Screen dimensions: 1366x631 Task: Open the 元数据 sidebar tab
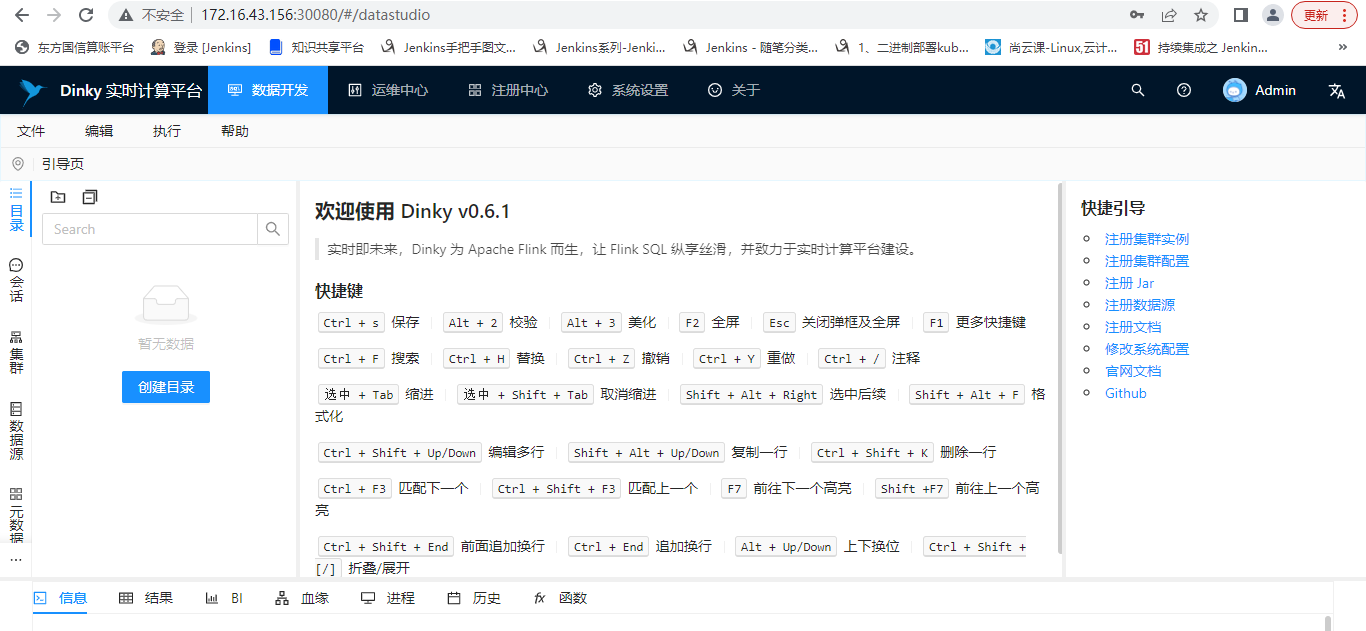[x=16, y=515]
